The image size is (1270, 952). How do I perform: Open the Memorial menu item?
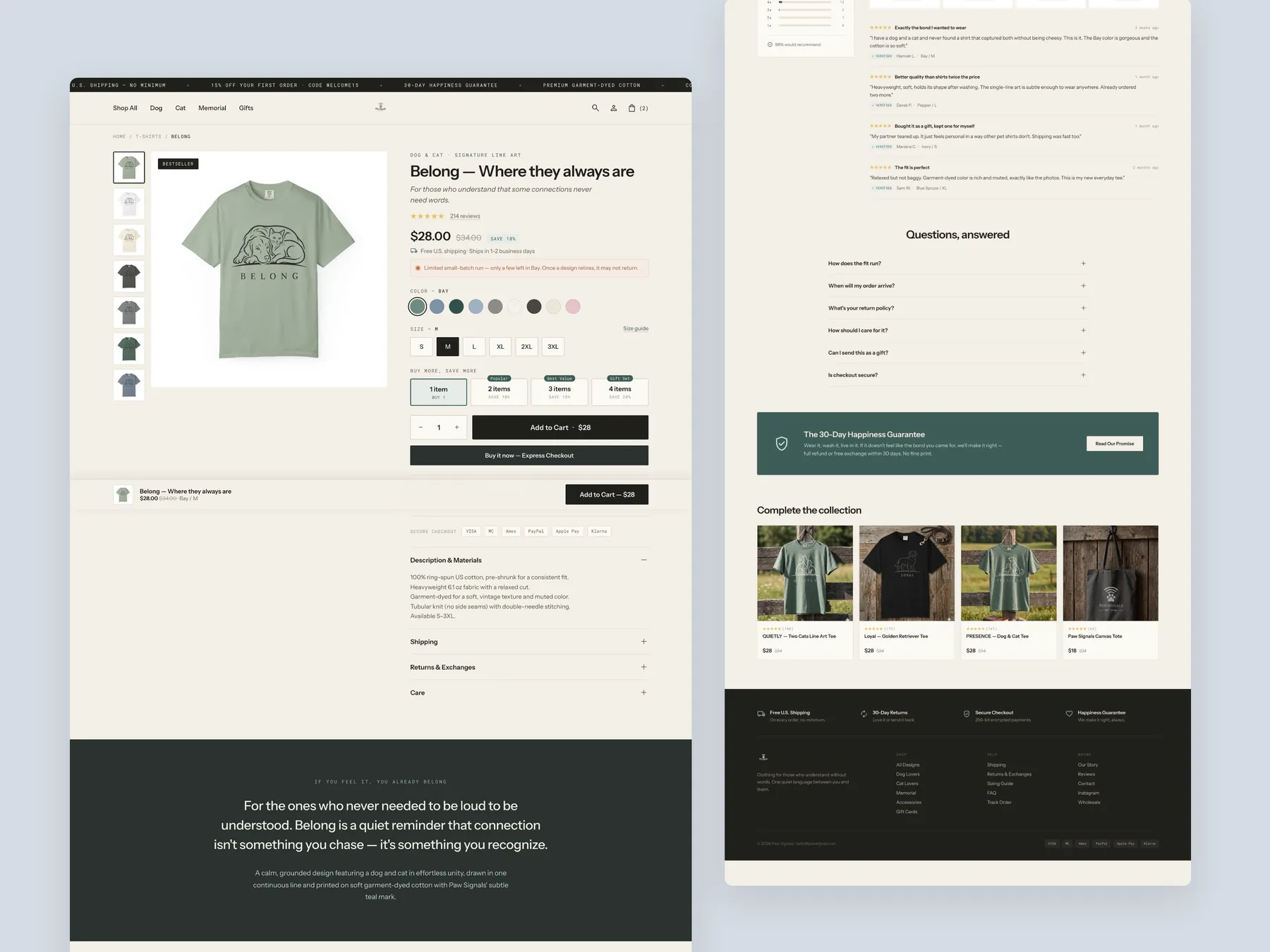pyautogui.click(x=212, y=108)
